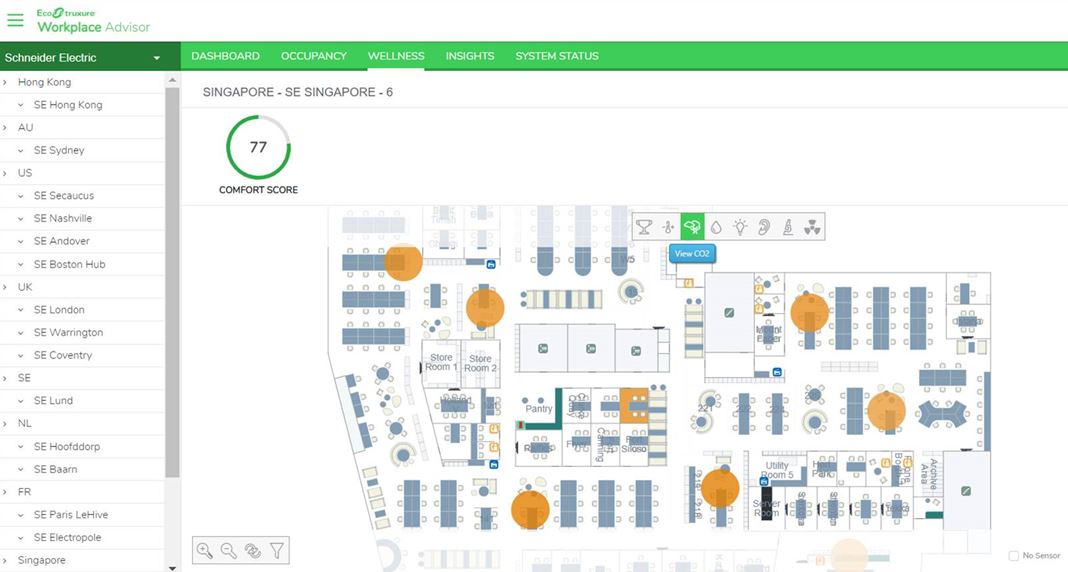The width and height of the screenshot is (1068, 572).
Task: Click the Utility Room 5 label
Action: pyautogui.click(x=777, y=470)
